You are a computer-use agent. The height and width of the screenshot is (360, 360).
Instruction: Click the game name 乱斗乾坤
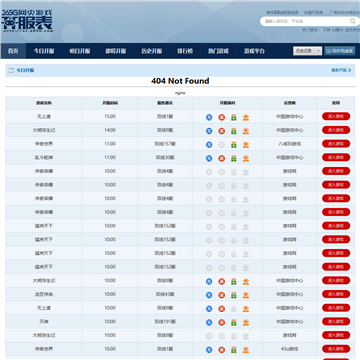point(44,158)
